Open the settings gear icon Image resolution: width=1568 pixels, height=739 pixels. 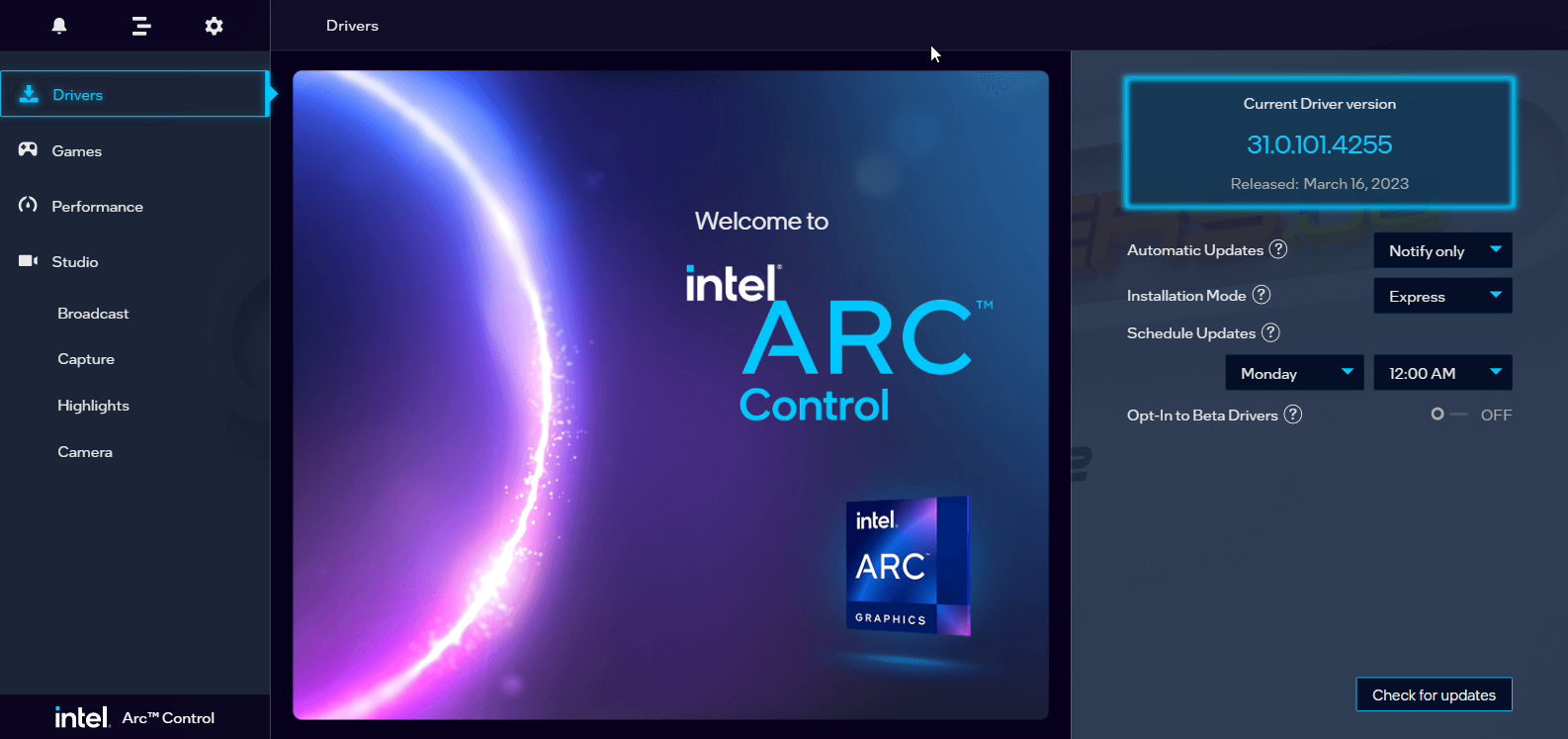click(x=214, y=26)
